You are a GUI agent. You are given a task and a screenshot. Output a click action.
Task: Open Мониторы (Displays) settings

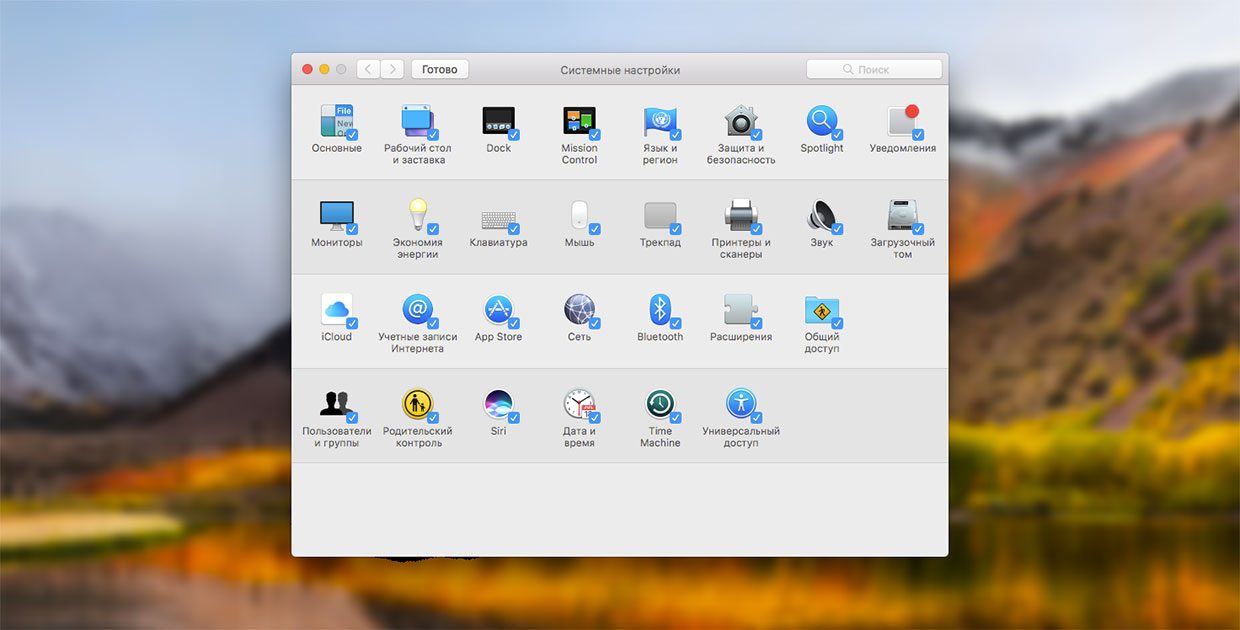pyautogui.click(x=337, y=214)
